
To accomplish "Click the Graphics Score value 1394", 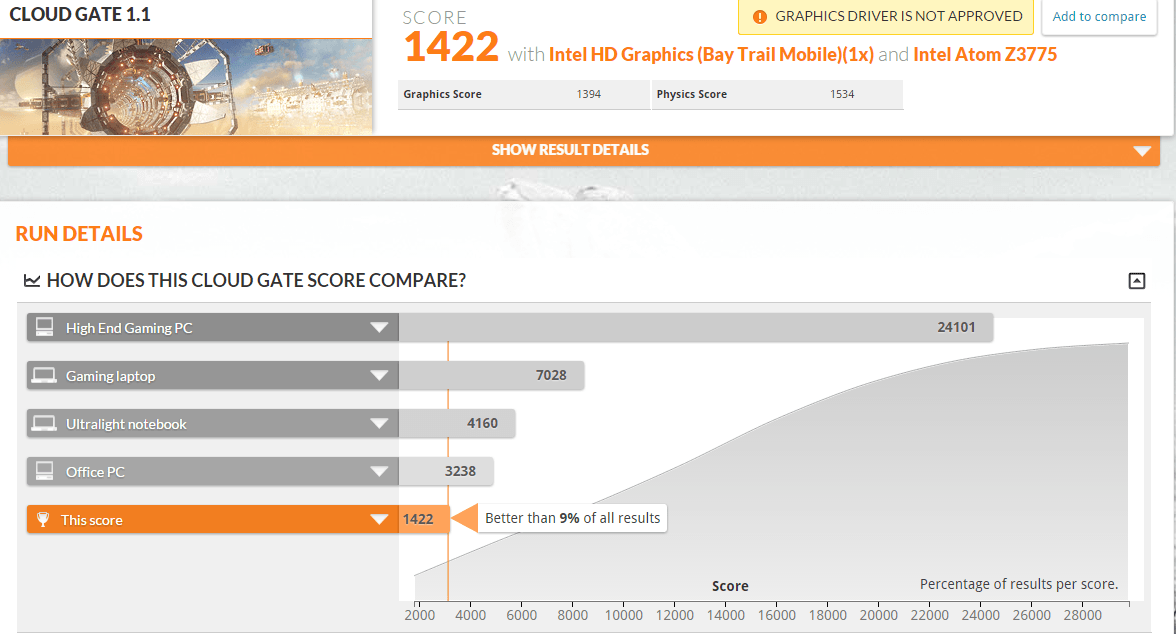I will 589,95.
